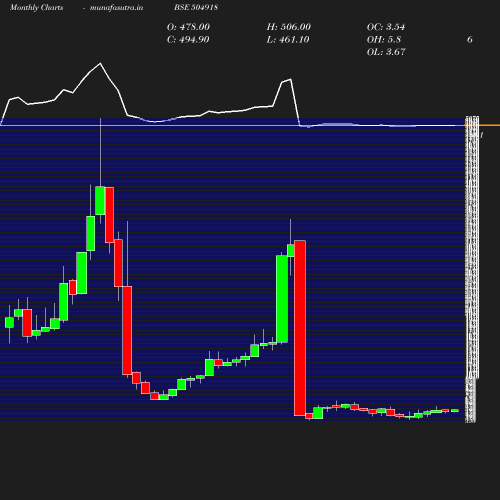Viewport: 500px width, 500px height.
Task: Click the 'OH: 5.8' value
Action: [384, 39]
